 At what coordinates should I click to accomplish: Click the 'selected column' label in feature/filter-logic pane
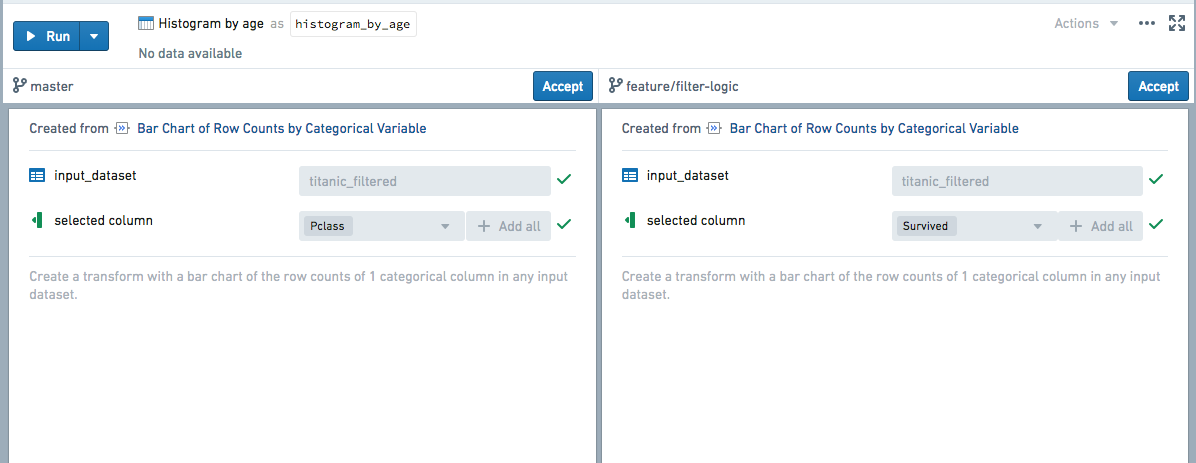[x=696, y=220]
